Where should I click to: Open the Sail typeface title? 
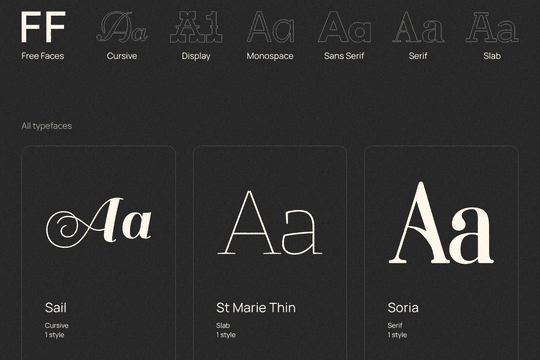(56, 308)
